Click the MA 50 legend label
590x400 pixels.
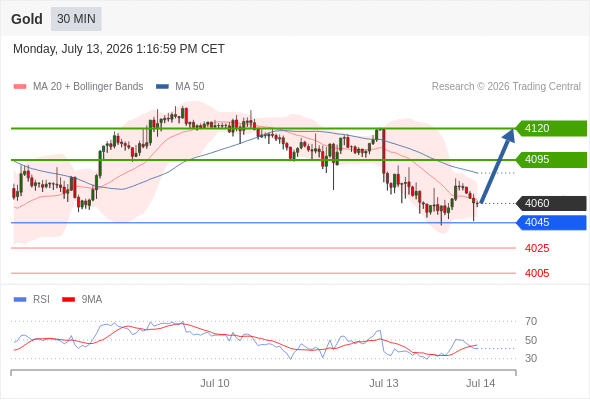[x=190, y=87]
